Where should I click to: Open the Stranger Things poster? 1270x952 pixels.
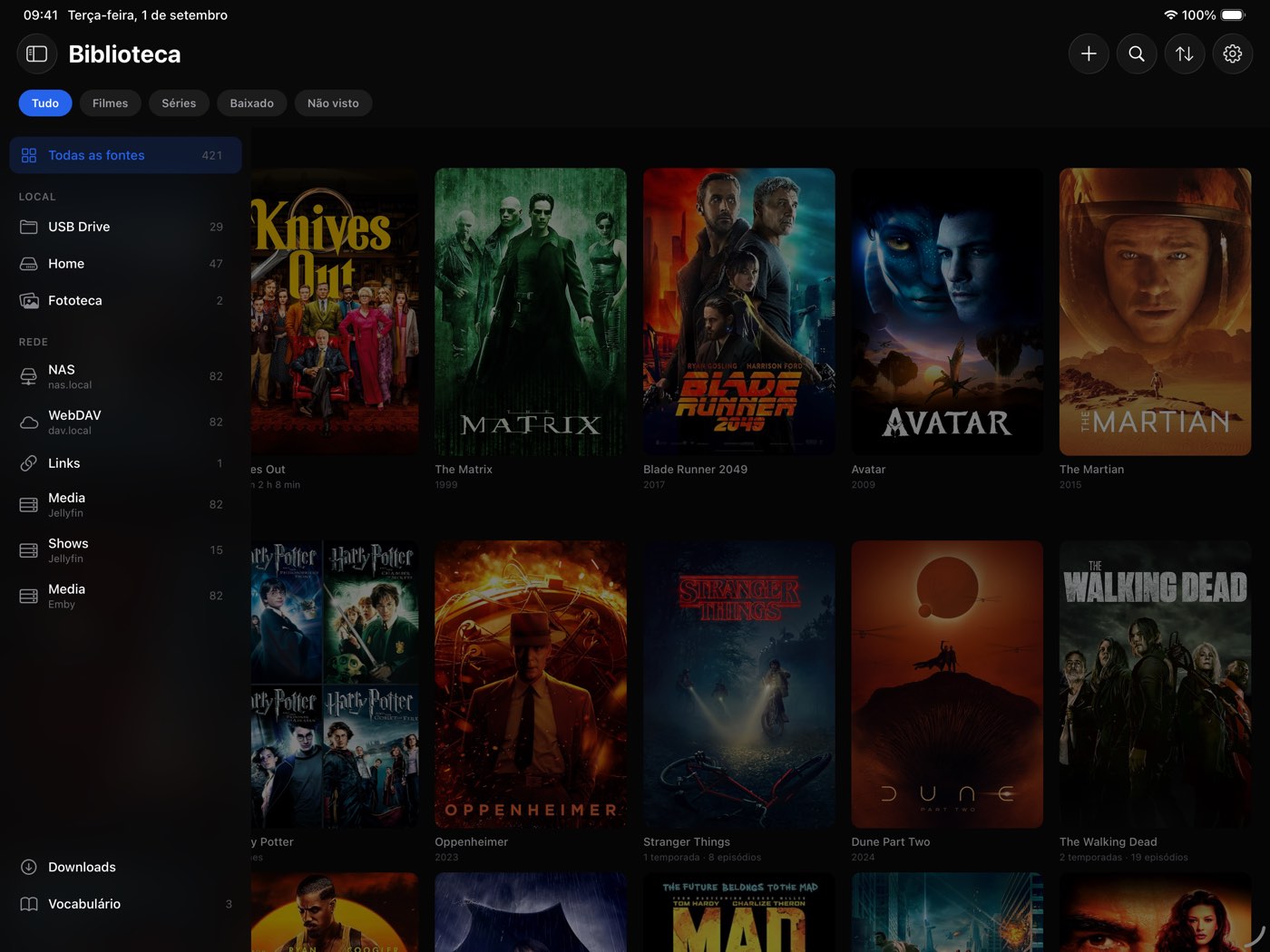739,685
